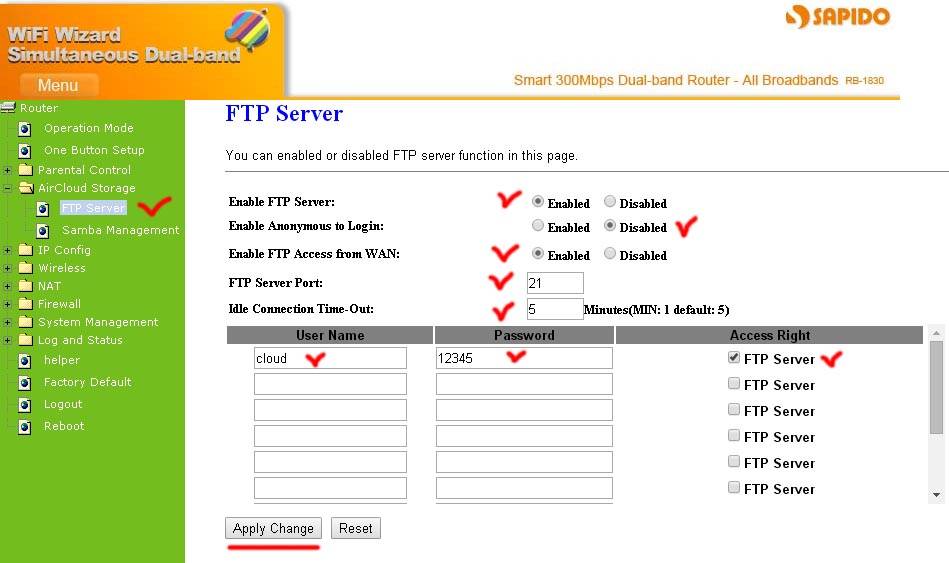Expand the Parental Control tree node
Image resolution: width=949 pixels, height=563 pixels.
click(8, 170)
